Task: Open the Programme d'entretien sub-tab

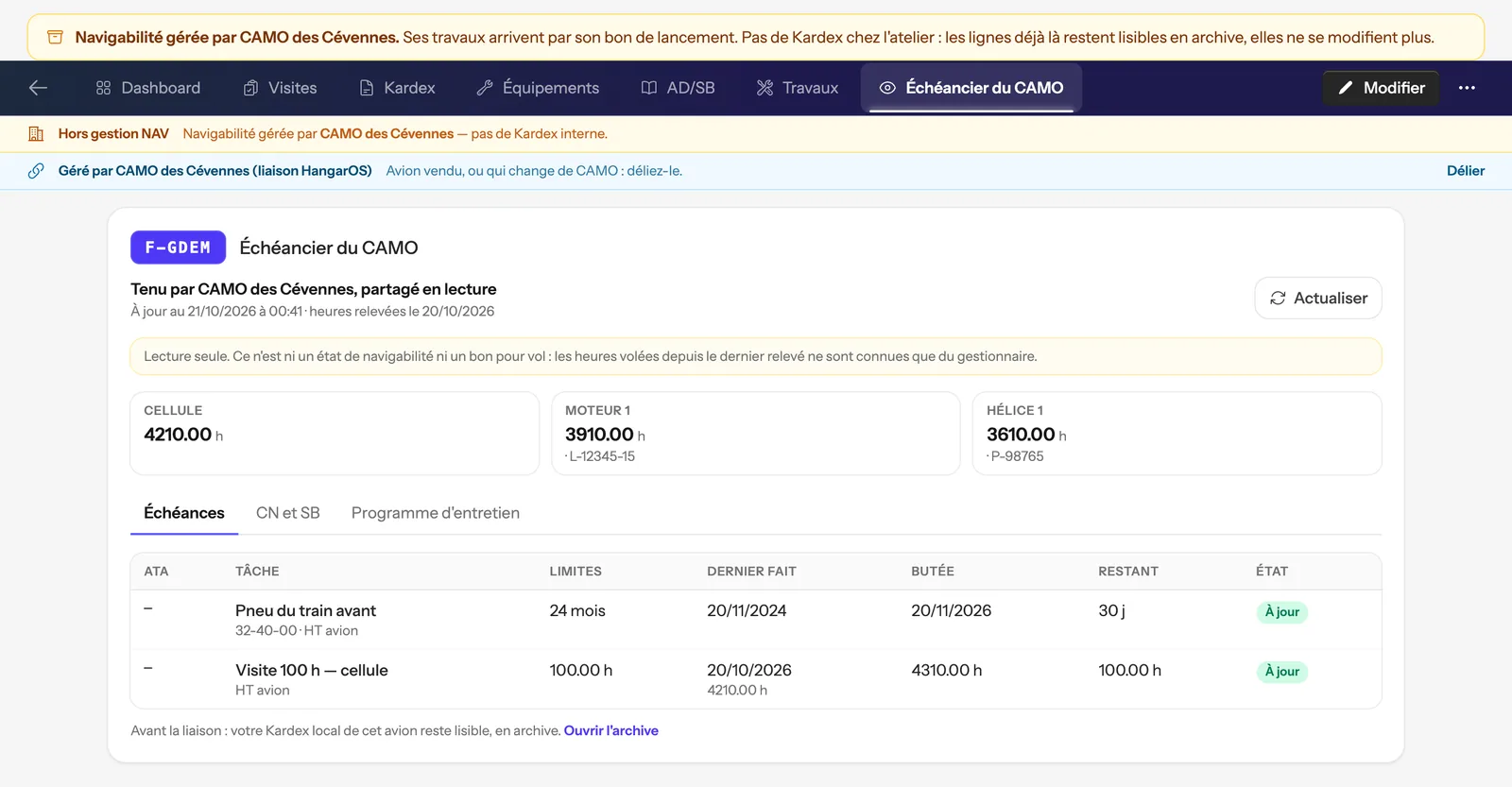Action: [436, 513]
